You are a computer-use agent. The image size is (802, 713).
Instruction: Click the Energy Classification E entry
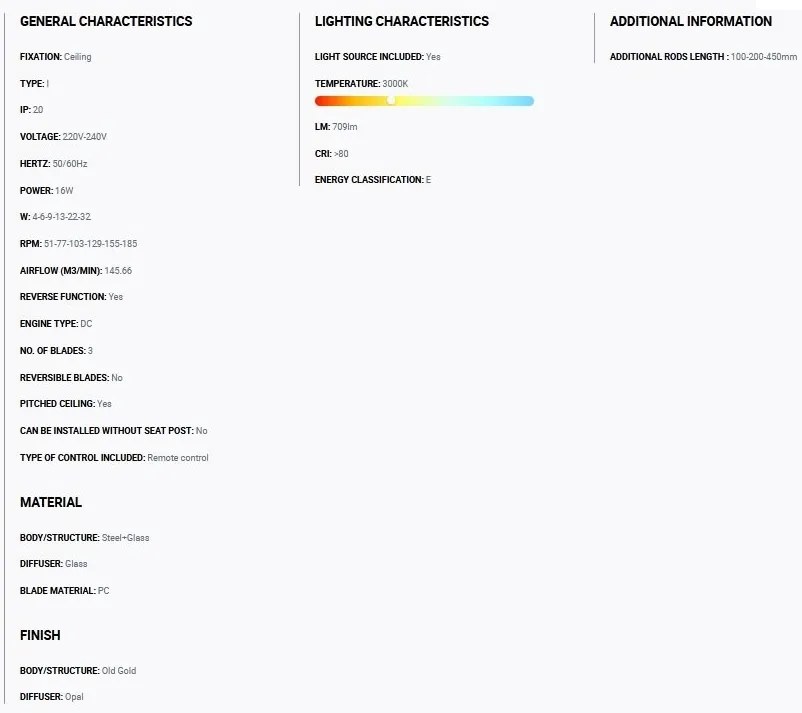click(373, 180)
